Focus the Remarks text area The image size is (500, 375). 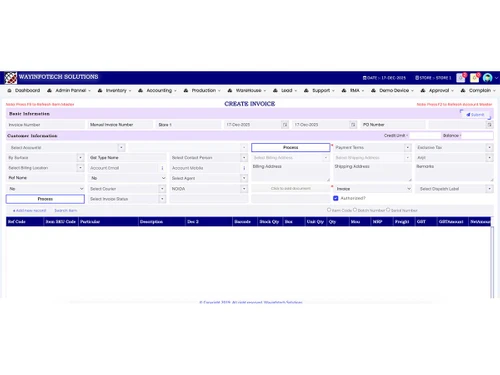(x=454, y=172)
